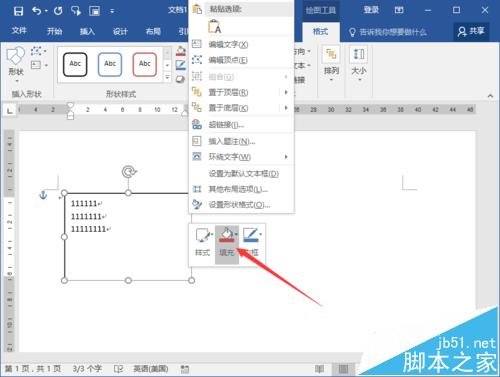Click the text line 11111111 in the text box
The height and width of the screenshot is (377, 500).
(x=88, y=229)
